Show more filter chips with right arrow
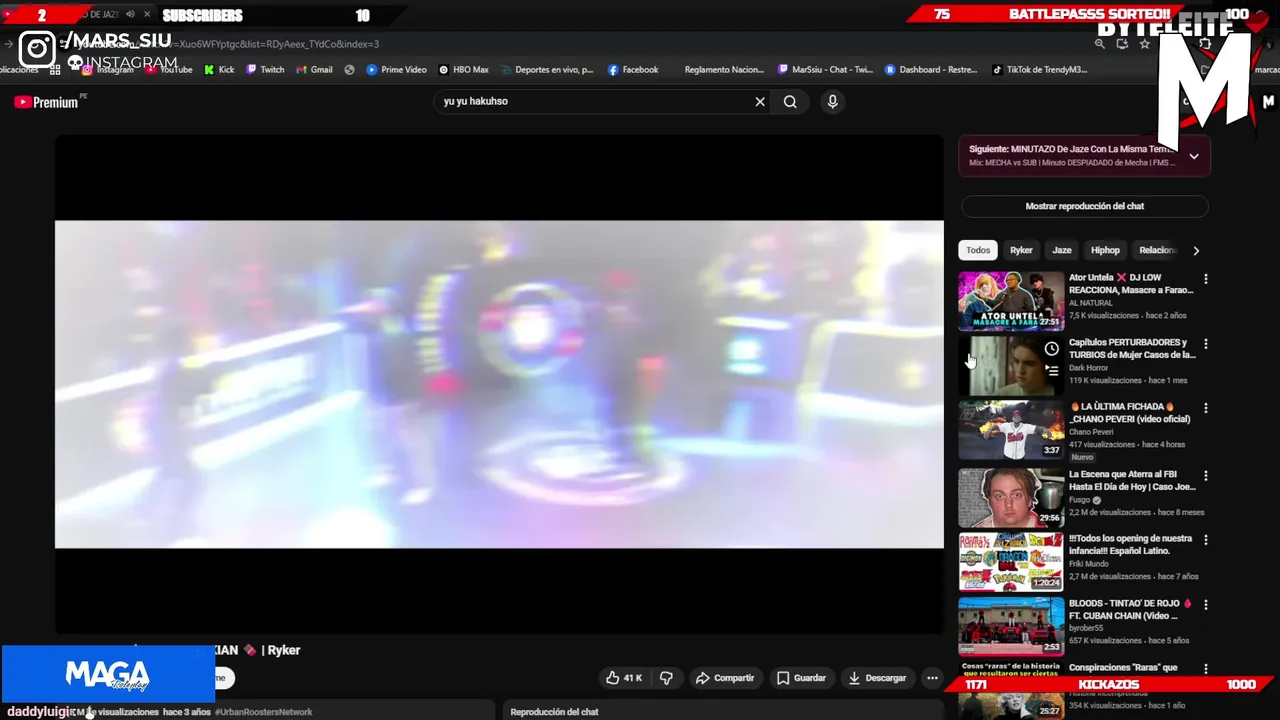 point(1196,251)
